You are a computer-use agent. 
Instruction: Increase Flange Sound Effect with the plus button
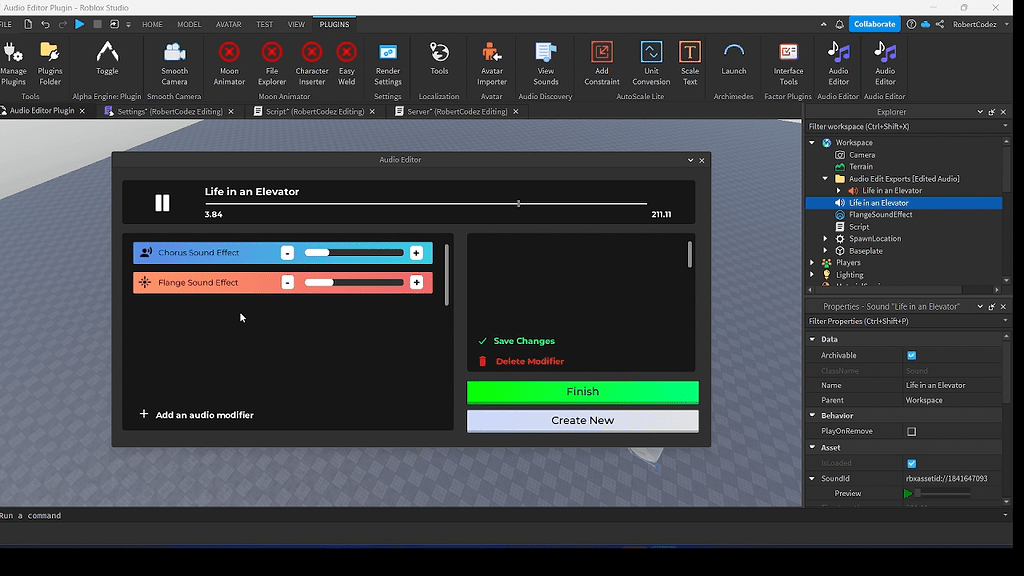(x=416, y=283)
